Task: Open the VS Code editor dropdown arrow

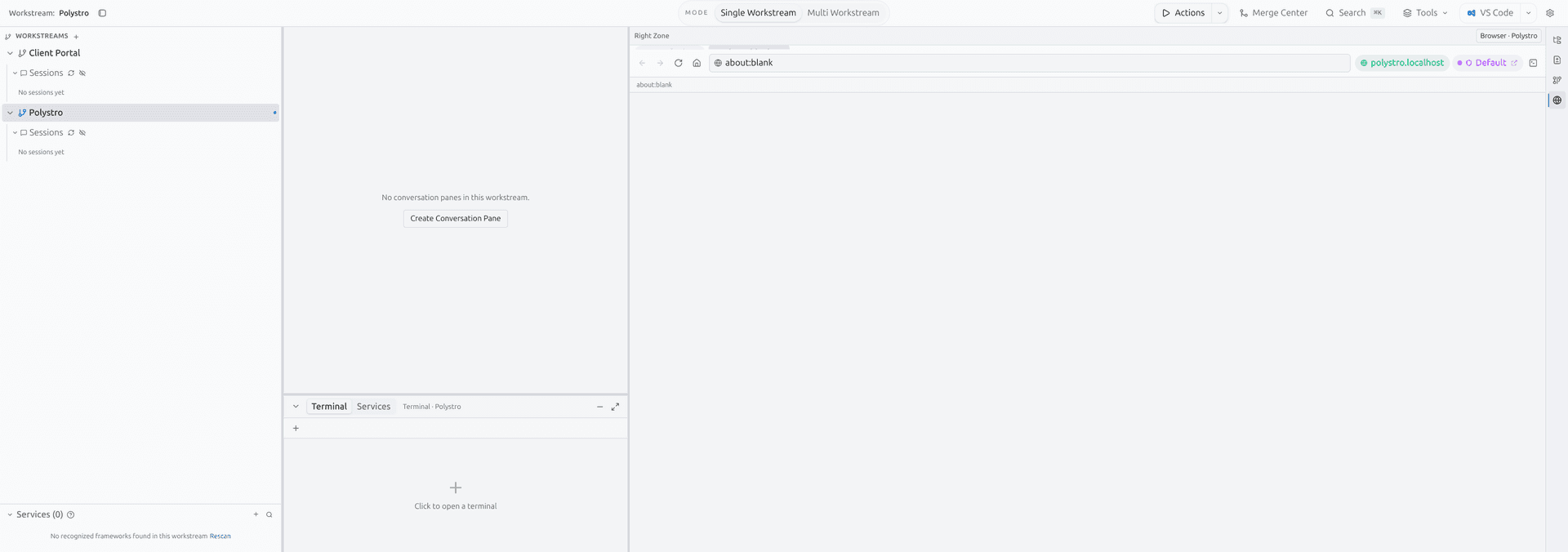Action: pos(1528,13)
